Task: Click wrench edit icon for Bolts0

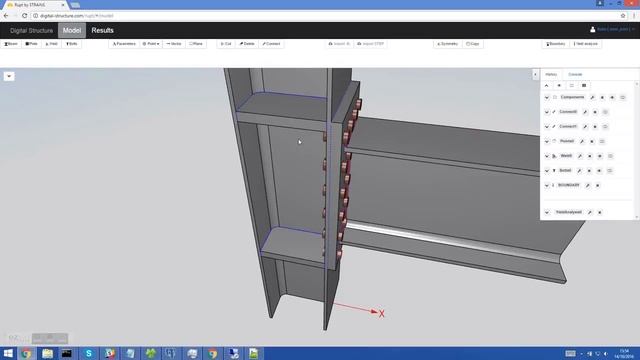Action: pyautogui.click(x=579, y=171)
